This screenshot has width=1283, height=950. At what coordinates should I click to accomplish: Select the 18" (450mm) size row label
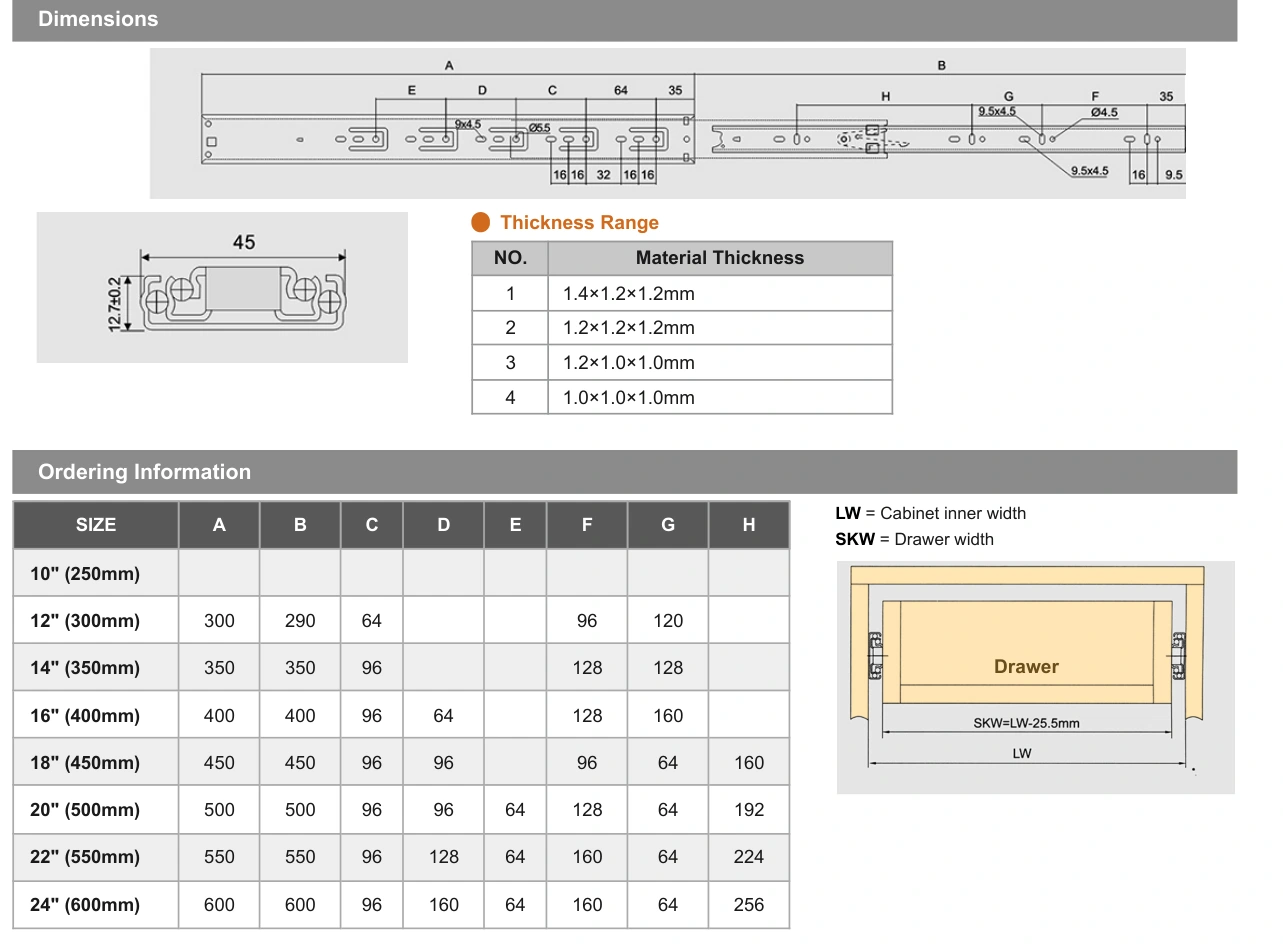[85, 763]
